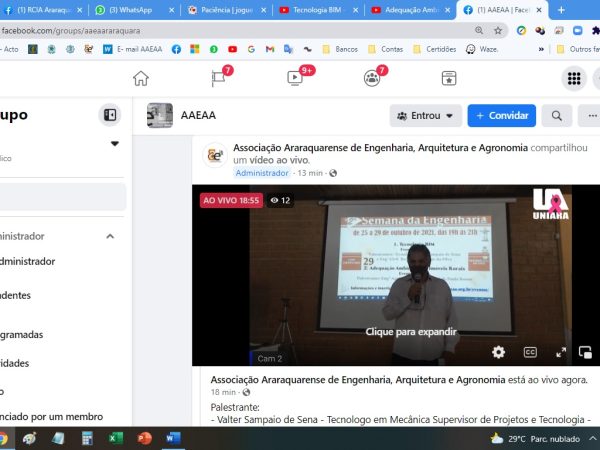Open the Google bookmark icon
Screen dimensions: 600x450
(x=251, y=49)
